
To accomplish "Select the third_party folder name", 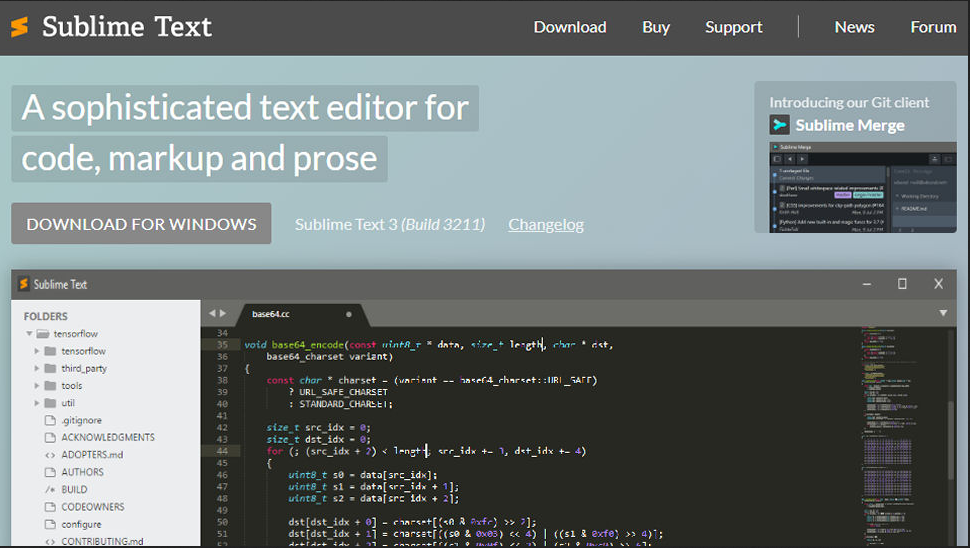I will tap(84, 368).
